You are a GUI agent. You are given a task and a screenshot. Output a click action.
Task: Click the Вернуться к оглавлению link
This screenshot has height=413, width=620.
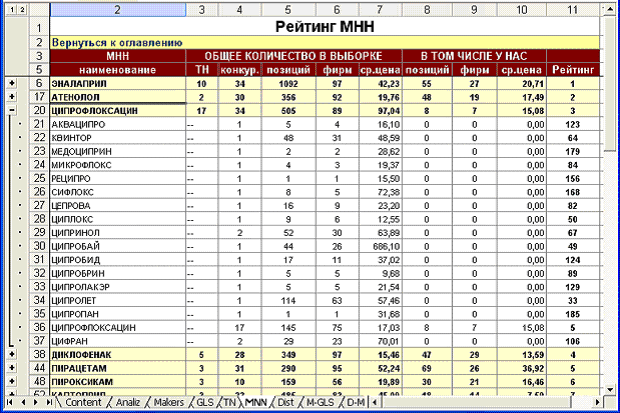117,42
